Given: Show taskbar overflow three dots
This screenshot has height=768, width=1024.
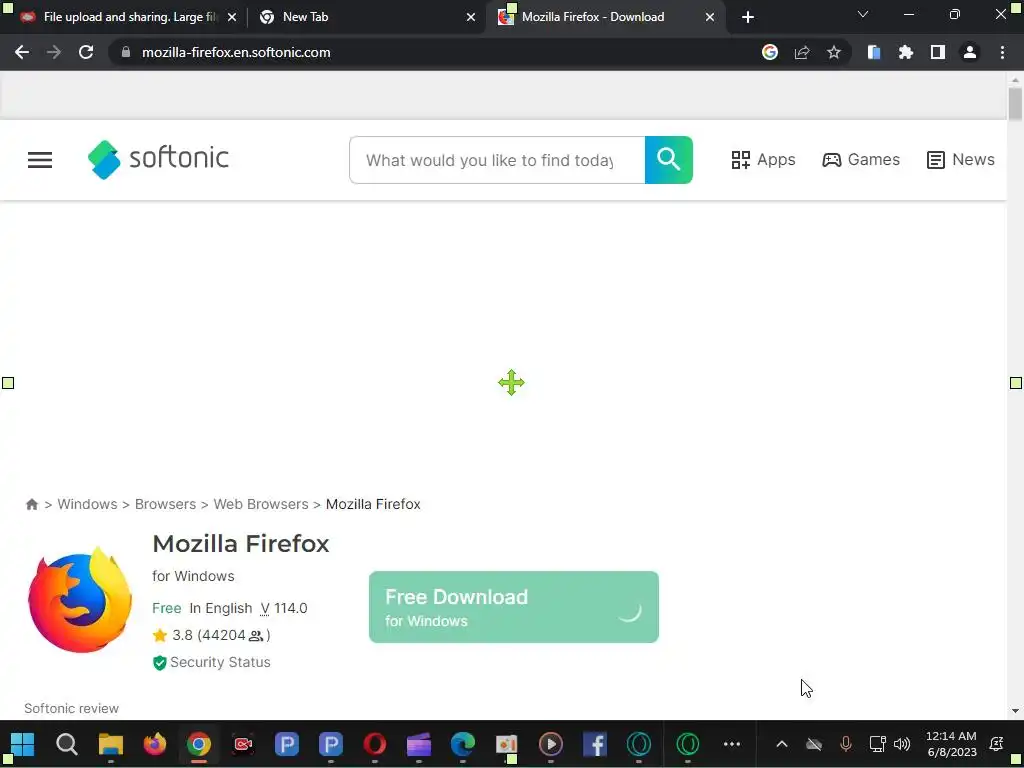Looking at the screenshot, I should click(732, 744).
